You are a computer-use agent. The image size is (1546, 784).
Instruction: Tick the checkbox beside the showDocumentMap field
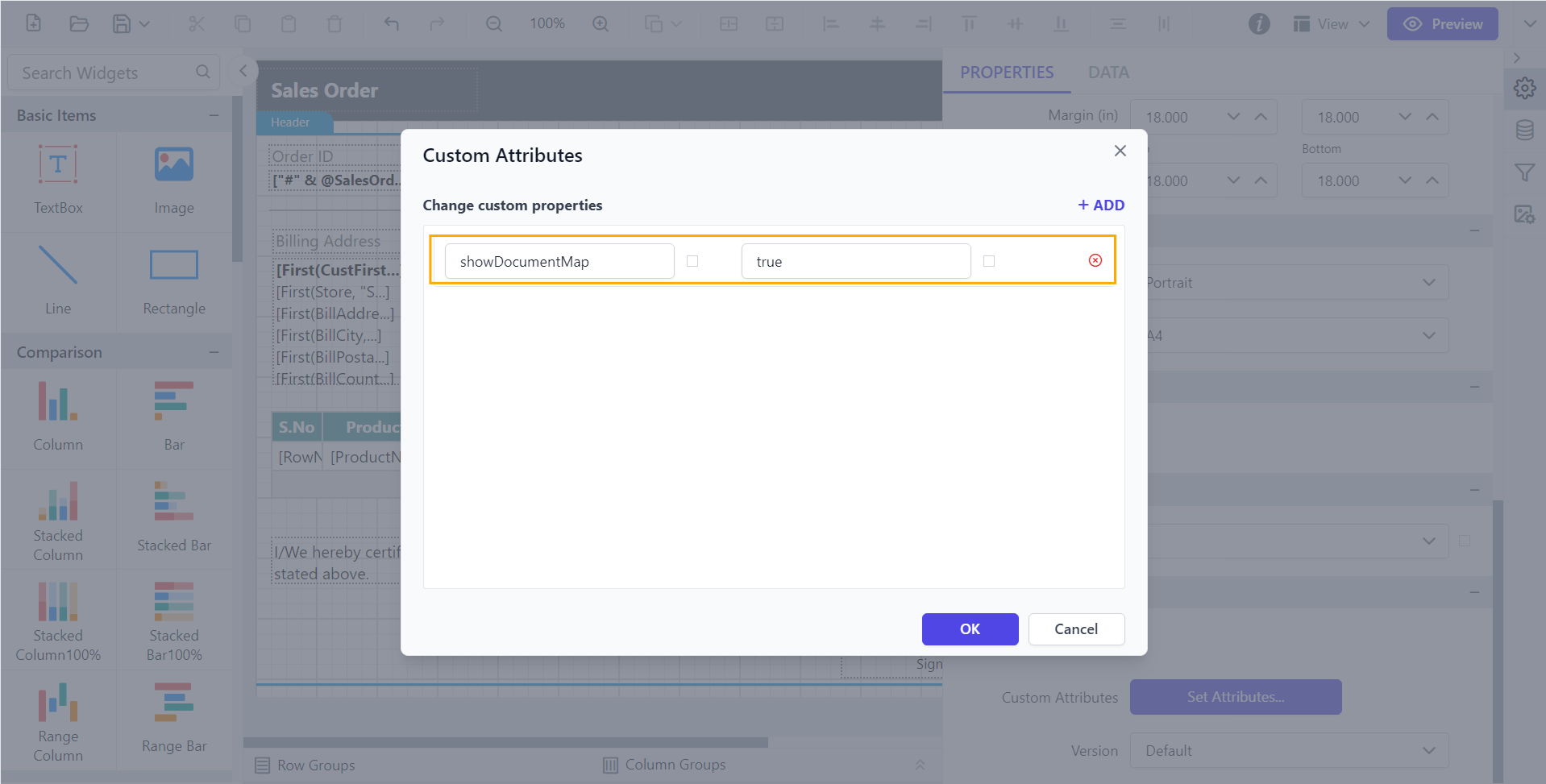692,260
